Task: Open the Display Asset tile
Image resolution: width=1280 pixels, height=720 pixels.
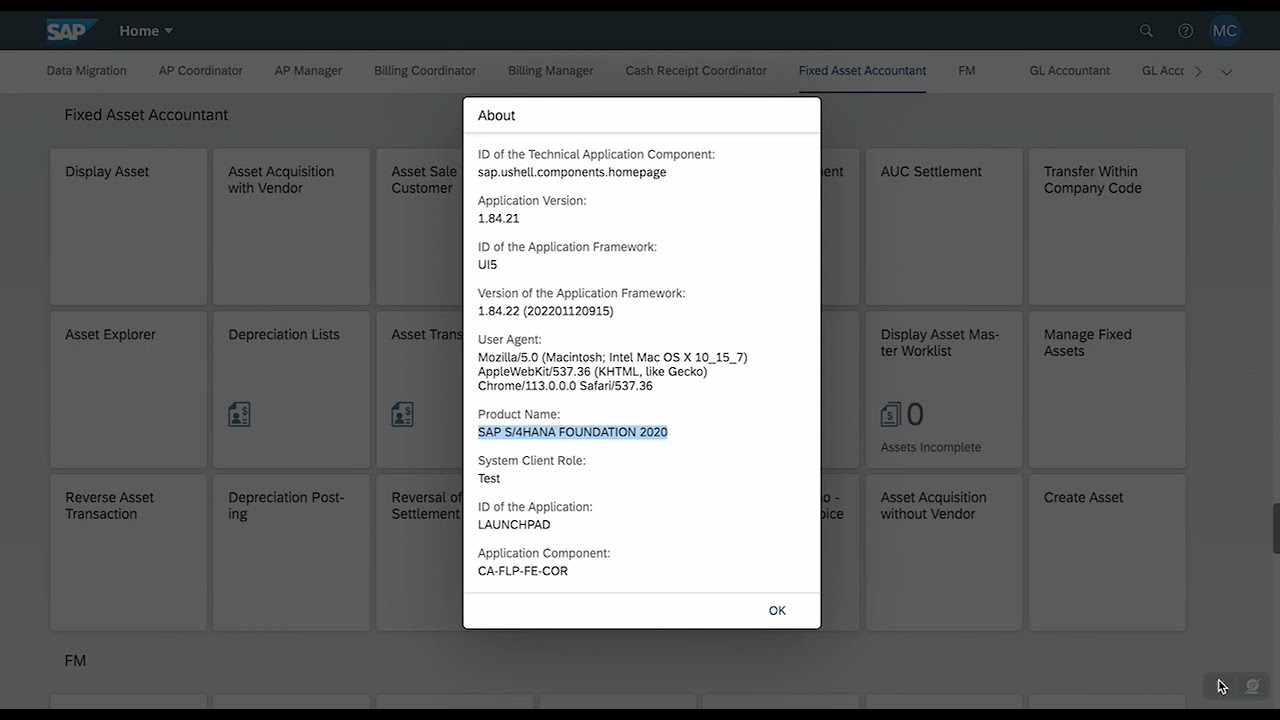Action: (128, 227)
